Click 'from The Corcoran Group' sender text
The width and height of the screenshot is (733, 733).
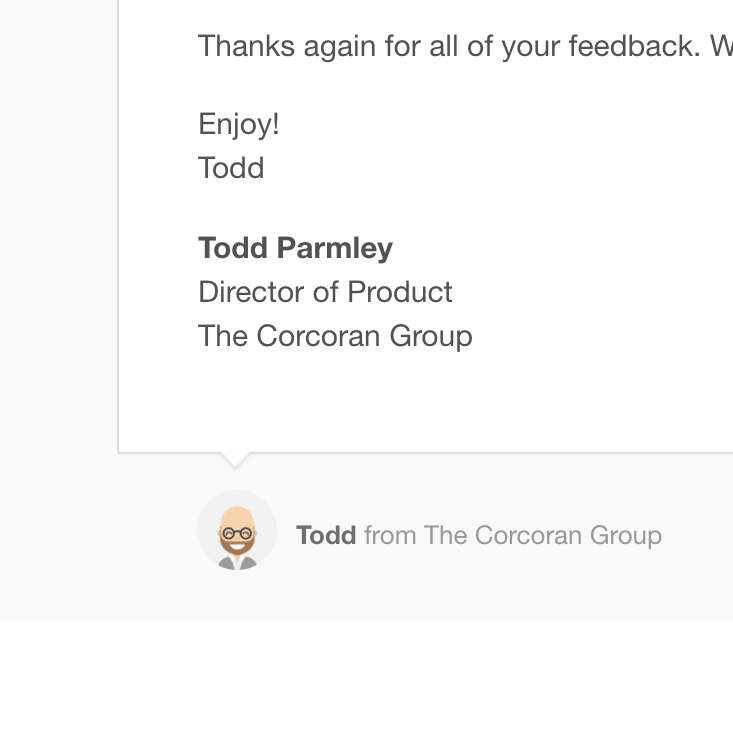point(513,535)
